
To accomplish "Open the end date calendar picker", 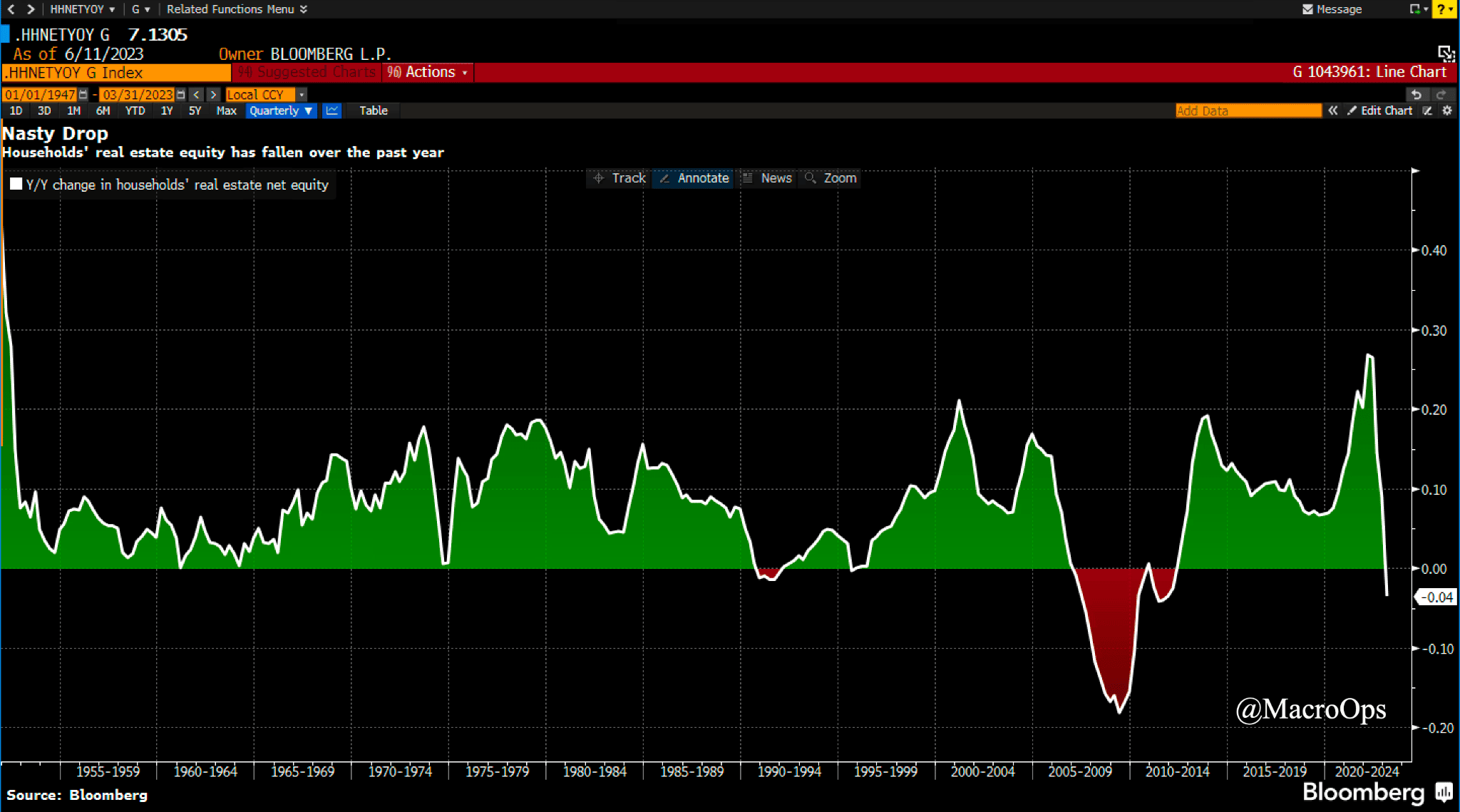I will (181, 95).
